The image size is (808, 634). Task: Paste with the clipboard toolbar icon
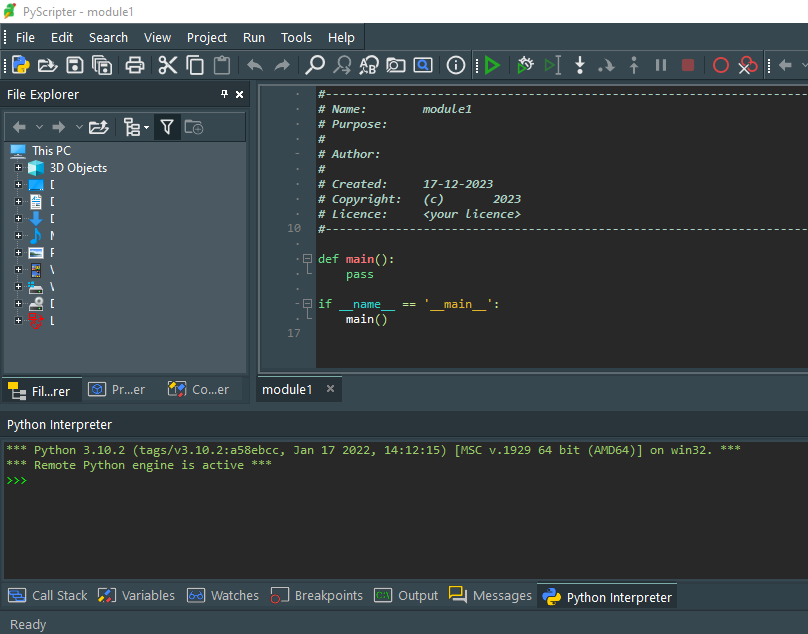[222, 65]
